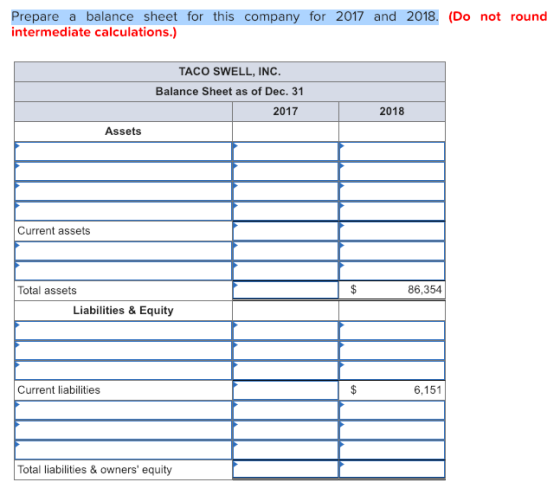Open second account label dropdown under Liabilities & Equity

[x=123, y=351]
